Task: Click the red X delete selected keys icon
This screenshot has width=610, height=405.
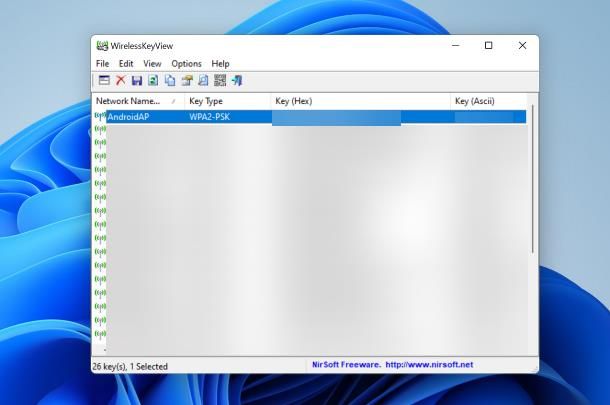Action: coord(121,80)
